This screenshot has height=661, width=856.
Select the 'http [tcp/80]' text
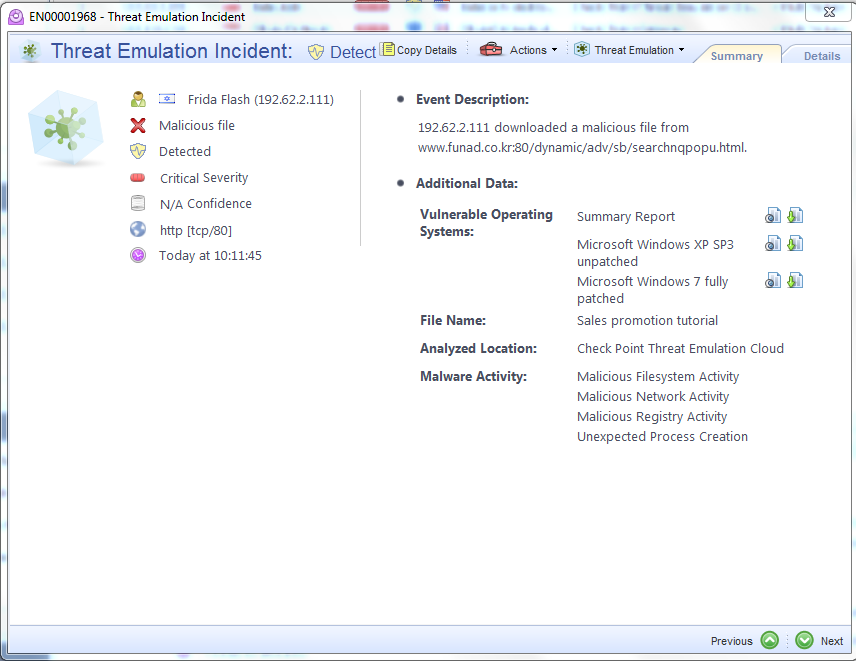(x=195, y=230)
